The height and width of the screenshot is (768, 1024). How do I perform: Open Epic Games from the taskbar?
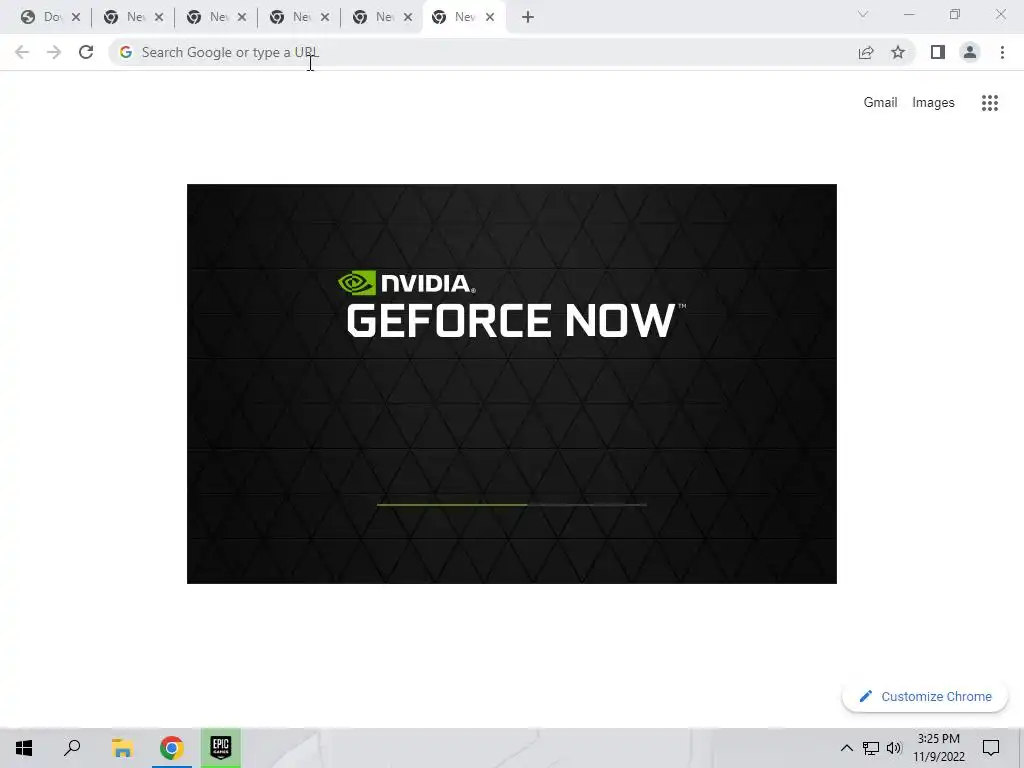point(221,748)
